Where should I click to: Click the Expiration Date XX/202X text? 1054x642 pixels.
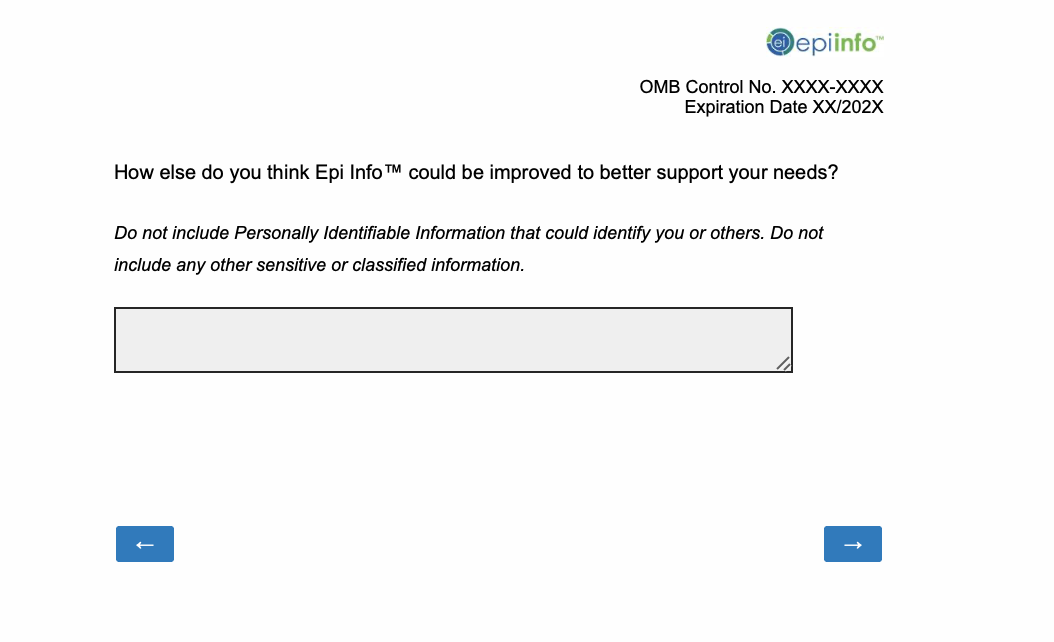click(783, 107)
